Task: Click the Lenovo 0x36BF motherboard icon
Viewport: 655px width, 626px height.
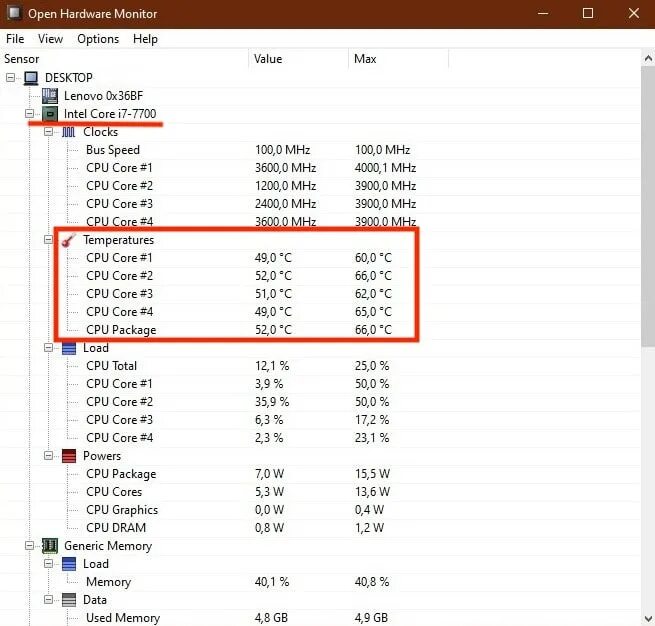Action: pos(50,96)
